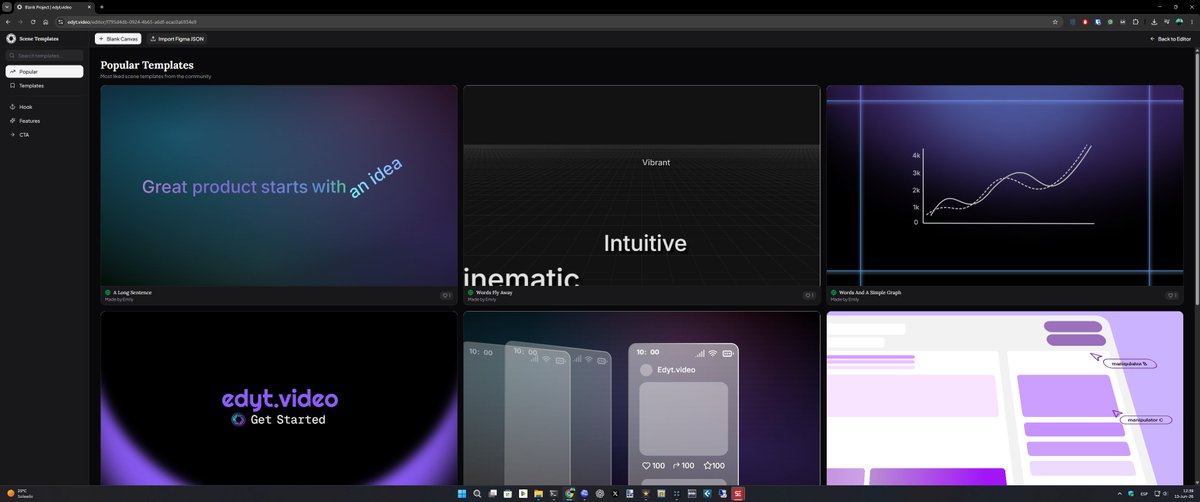This screenshot has width=1200, height=502.
Task: Bookmark this page with the star icon
Action: click(x=1054, y=21)
